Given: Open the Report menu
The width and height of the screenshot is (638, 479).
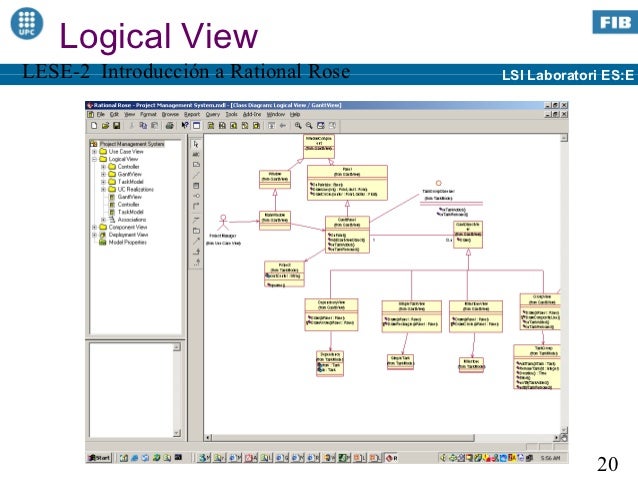Looking at the screenshot, I should [192, 115].
